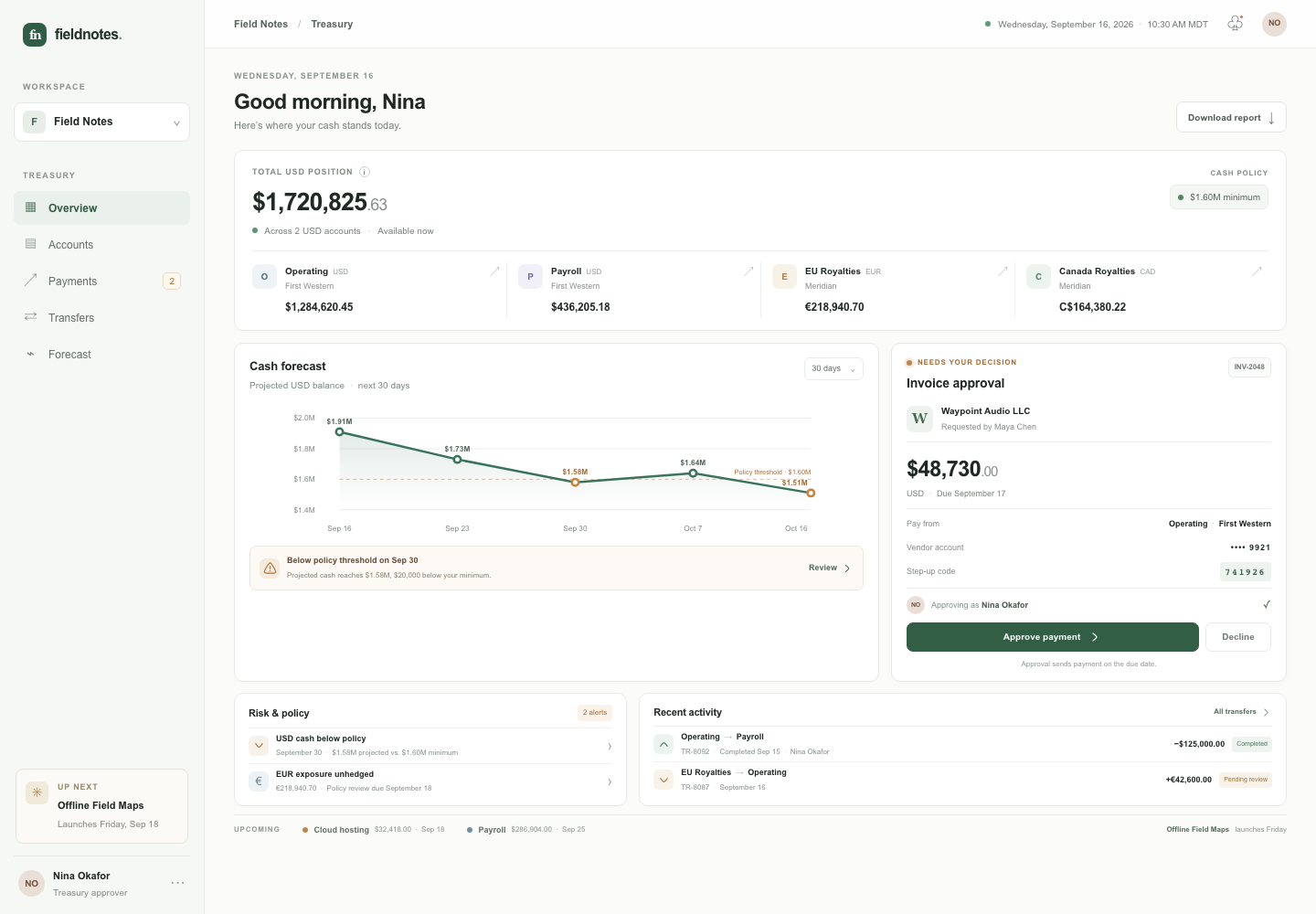
Task: Review the below policy threshold alert
Action: pyautogui.click(x=830, y=568)
